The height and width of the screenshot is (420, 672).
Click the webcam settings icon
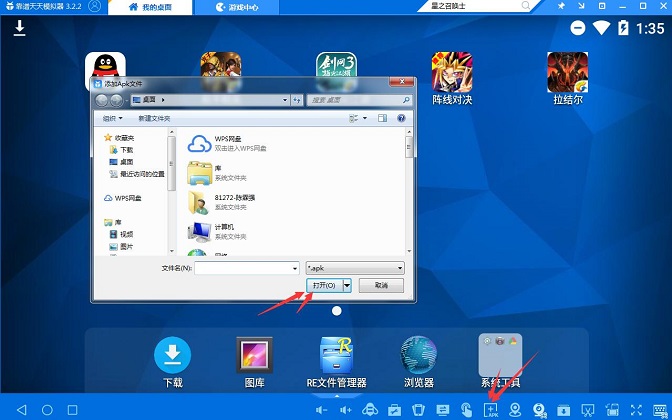(540, 410)
